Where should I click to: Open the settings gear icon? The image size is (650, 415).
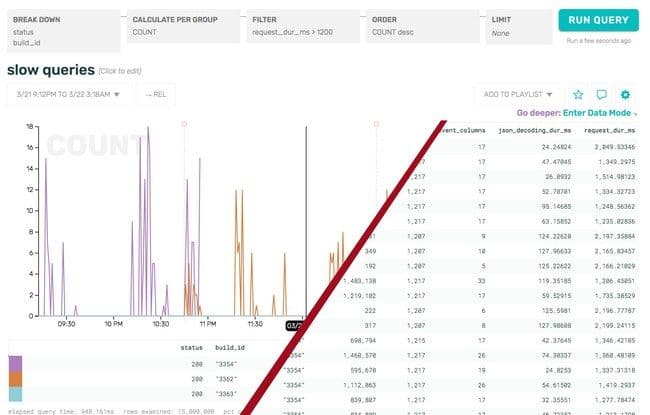click(625, 95)
